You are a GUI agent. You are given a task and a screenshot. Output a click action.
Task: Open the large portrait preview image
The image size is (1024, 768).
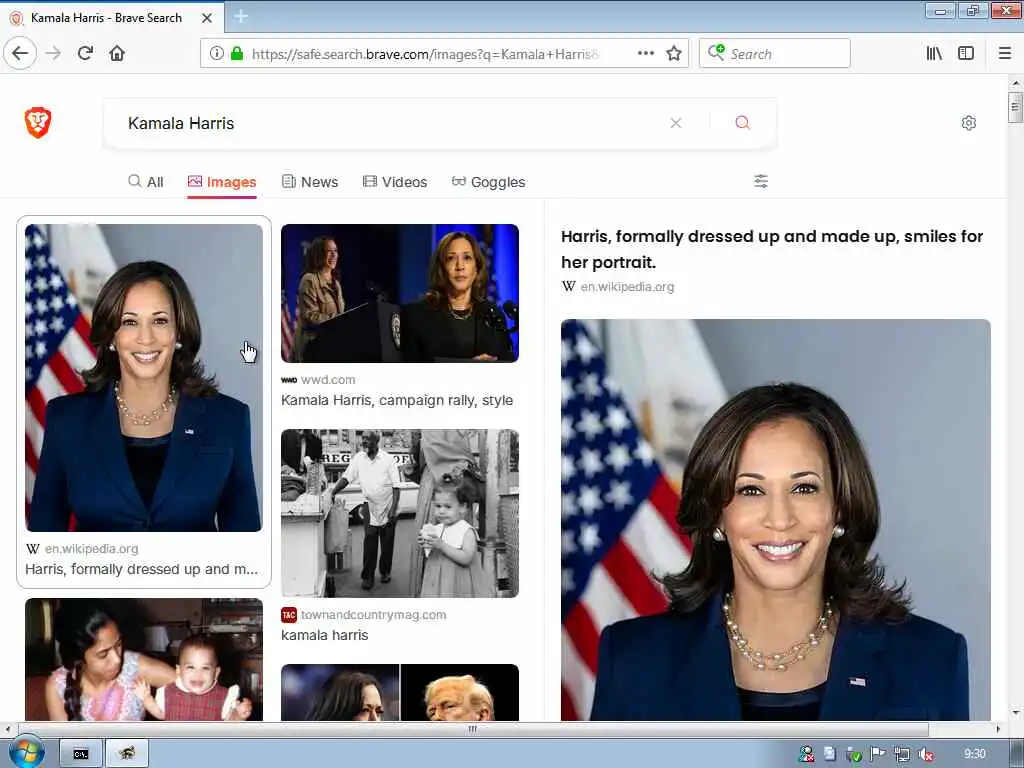coord(776,520)
